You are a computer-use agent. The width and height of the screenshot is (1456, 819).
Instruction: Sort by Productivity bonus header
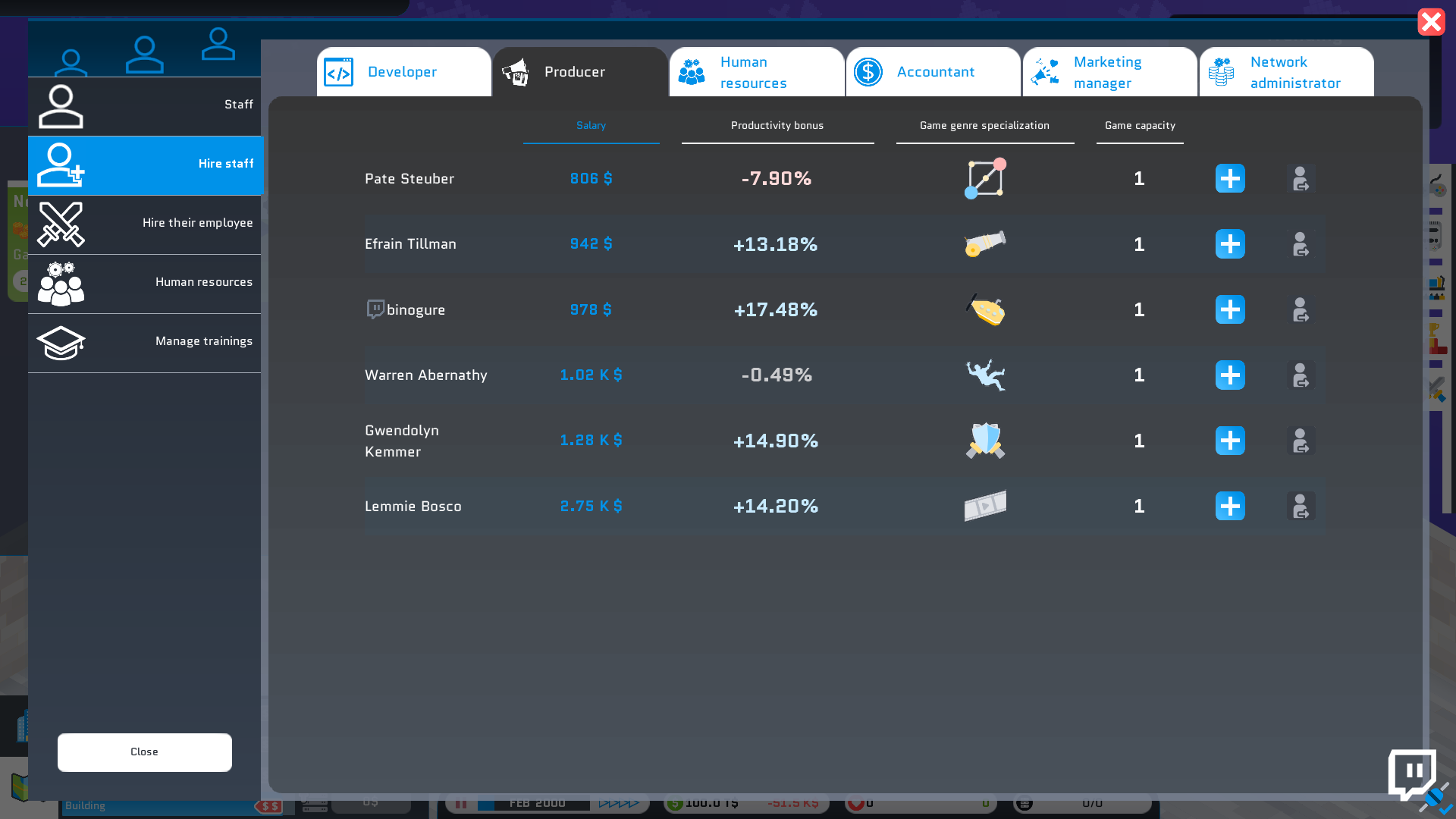pos(777,126)
